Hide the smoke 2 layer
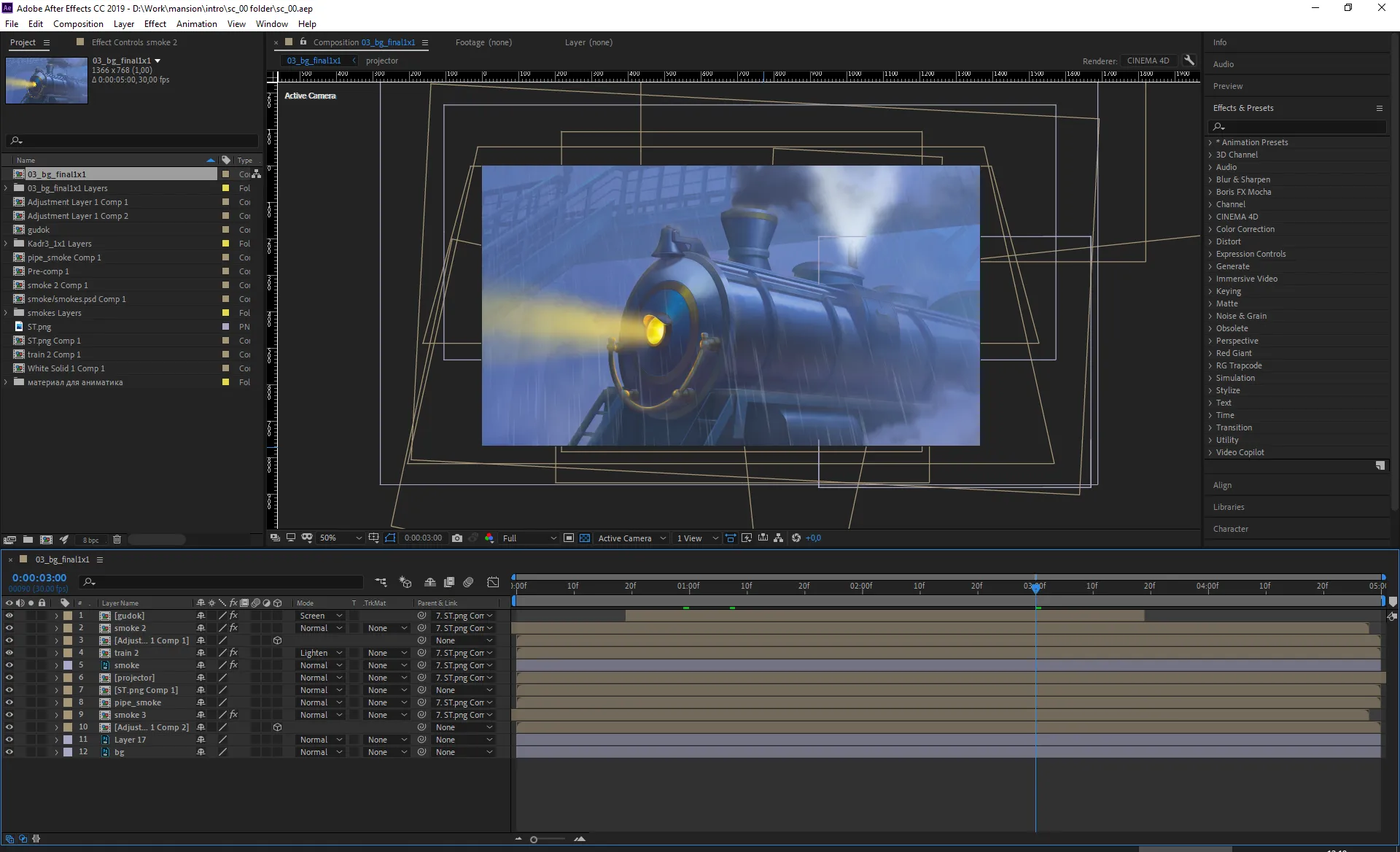 (9, 628)
